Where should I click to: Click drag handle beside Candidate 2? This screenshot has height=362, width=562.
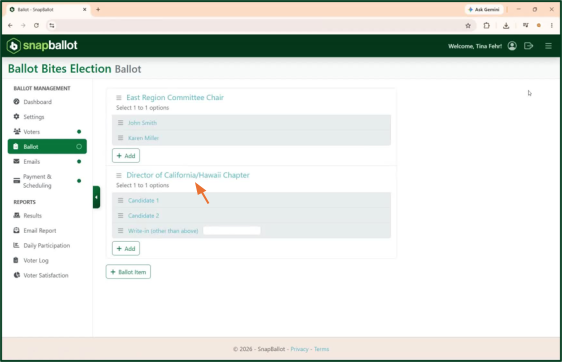point(120,215)
